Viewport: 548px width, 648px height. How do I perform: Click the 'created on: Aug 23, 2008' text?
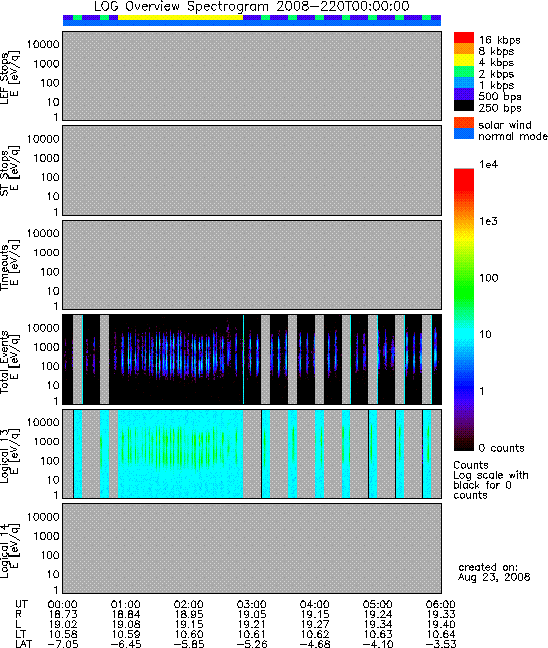(x=494, y=572)
